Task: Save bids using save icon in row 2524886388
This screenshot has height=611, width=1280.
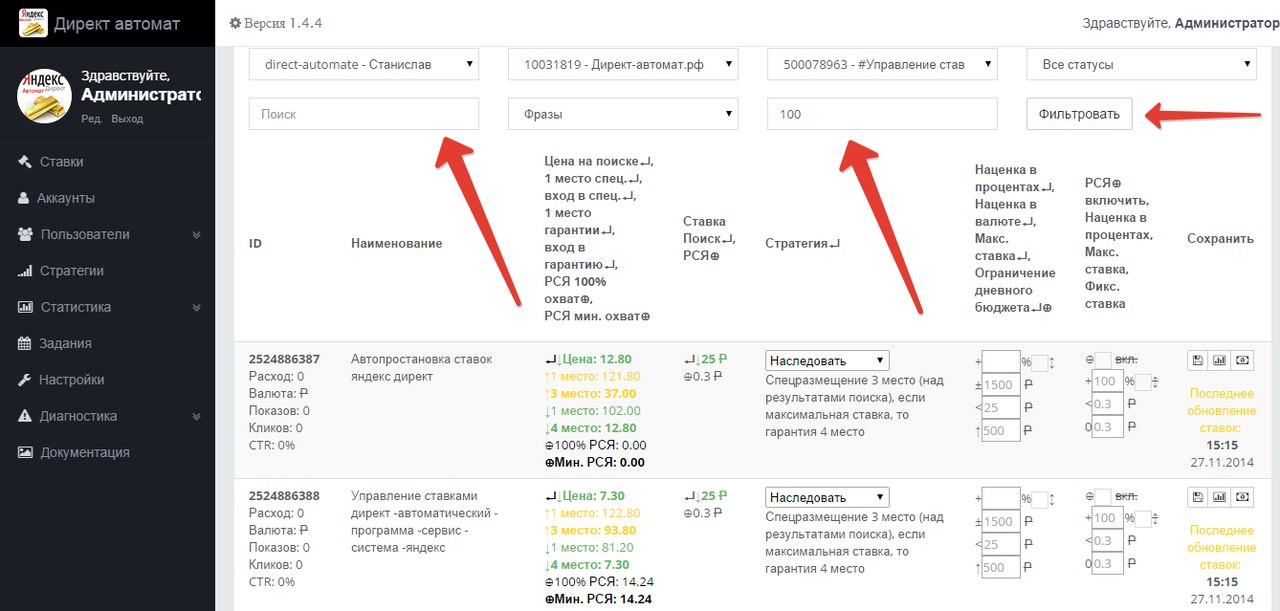Action: 1196,496
